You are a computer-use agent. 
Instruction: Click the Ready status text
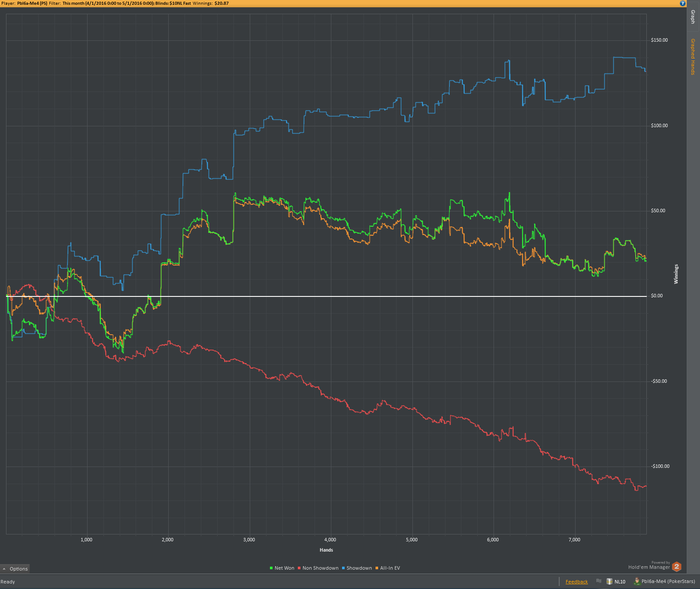[8, 581]
